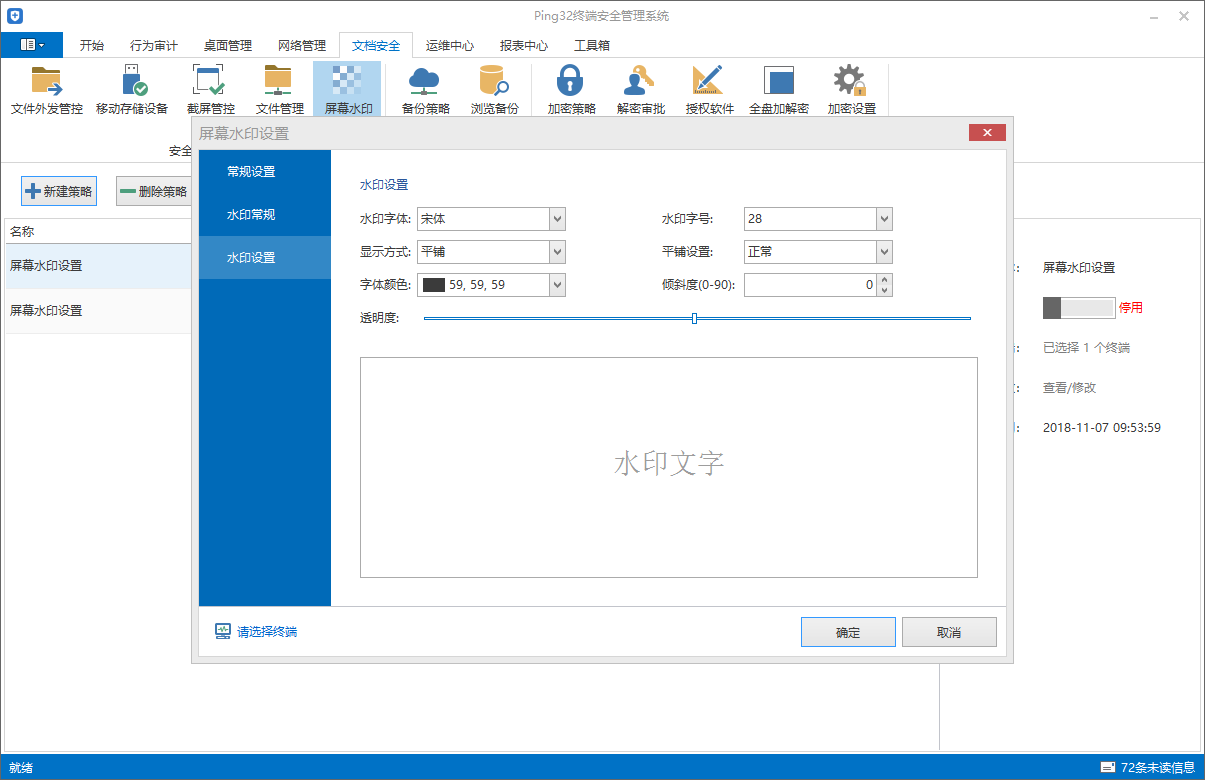Screen dimensions: 1205x780
Task: Click the 查看/修改 text
Action: 1069,388
